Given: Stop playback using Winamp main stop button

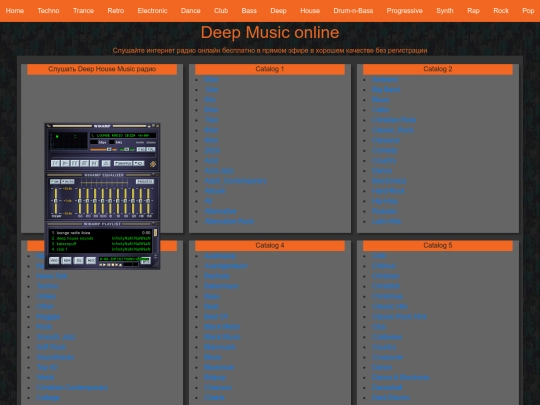Looking at the screenshot, I should (84, 163).
